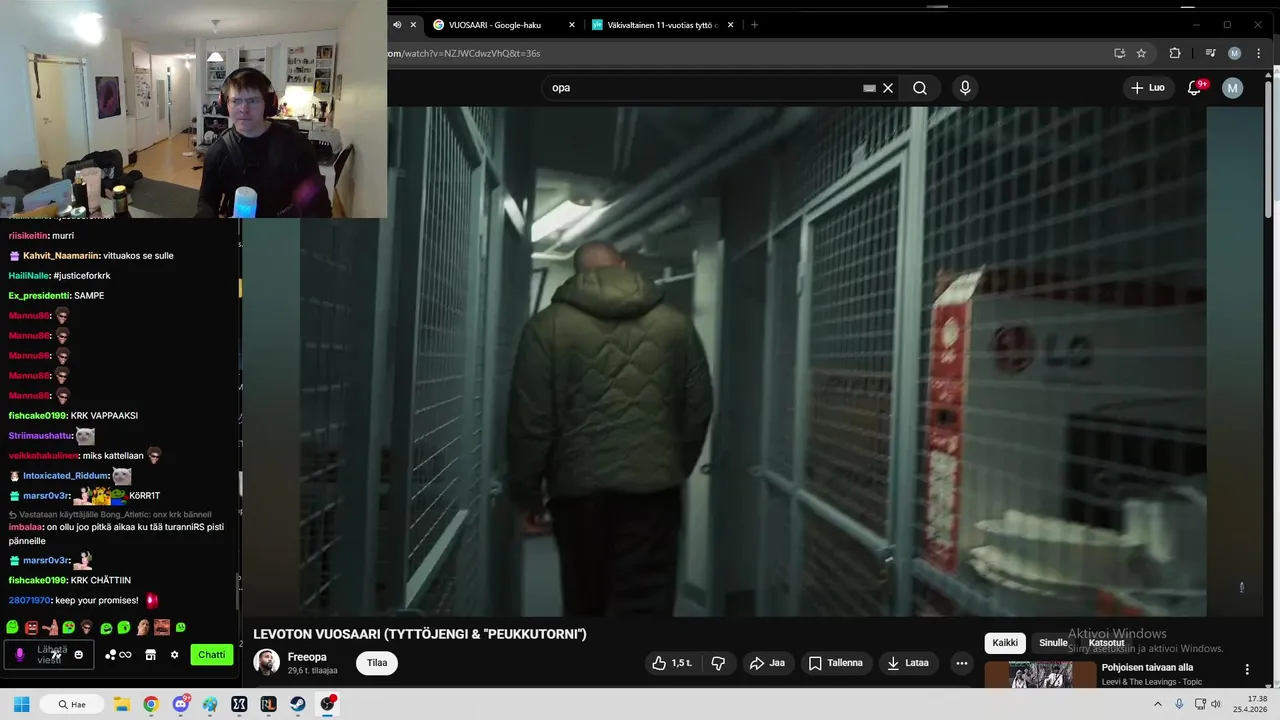Image resolution: width=1280 pixels, height=720 pixels.
Task: Share the video with Jaa
Action: [767, 663]
